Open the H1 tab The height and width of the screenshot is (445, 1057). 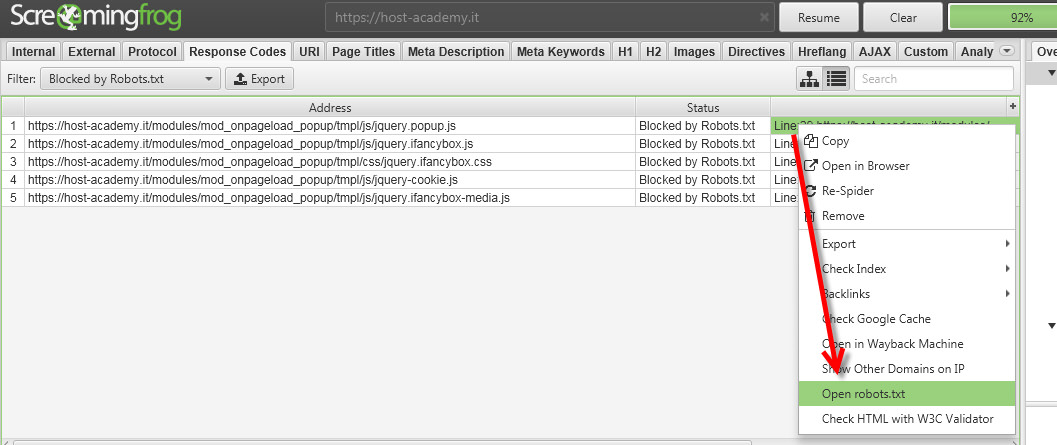[626, 51]
